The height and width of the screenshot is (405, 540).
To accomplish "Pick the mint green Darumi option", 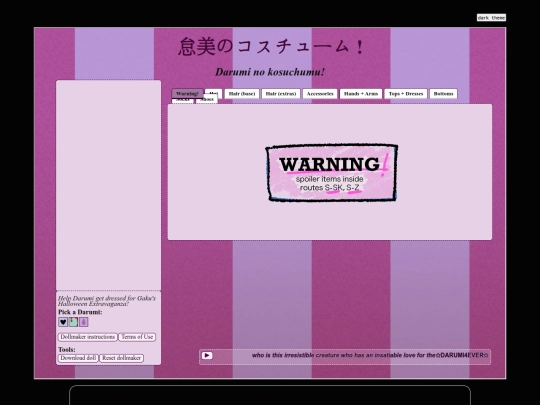I will (73, 322).
